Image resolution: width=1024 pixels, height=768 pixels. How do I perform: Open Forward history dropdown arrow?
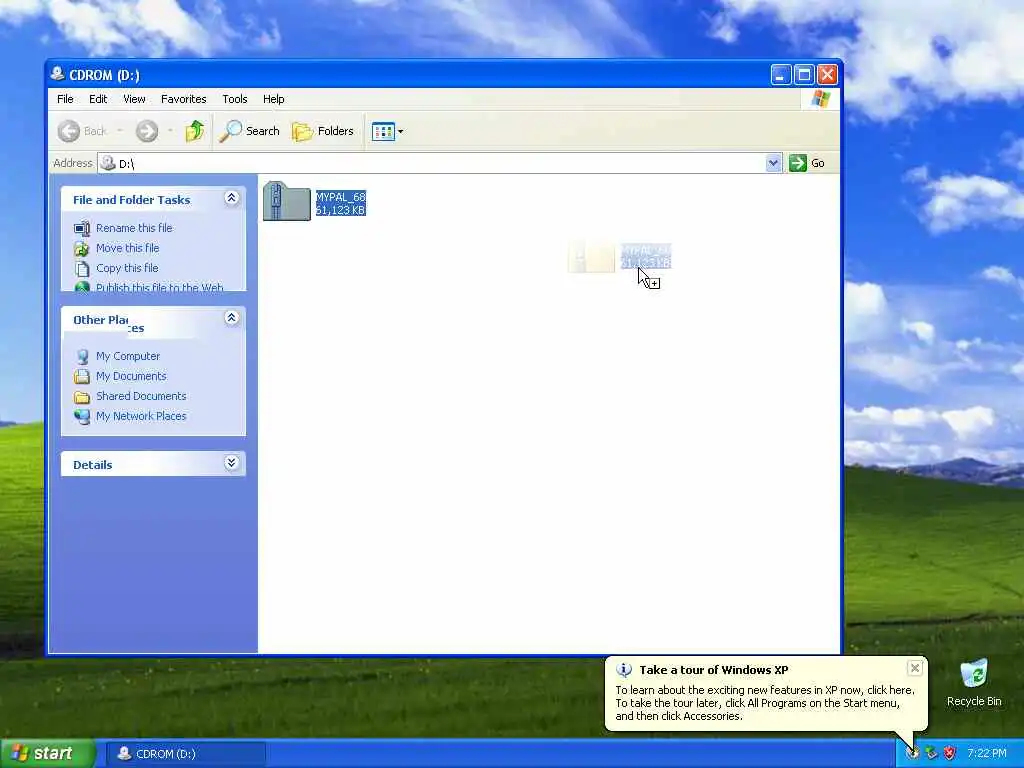[170, 131]
